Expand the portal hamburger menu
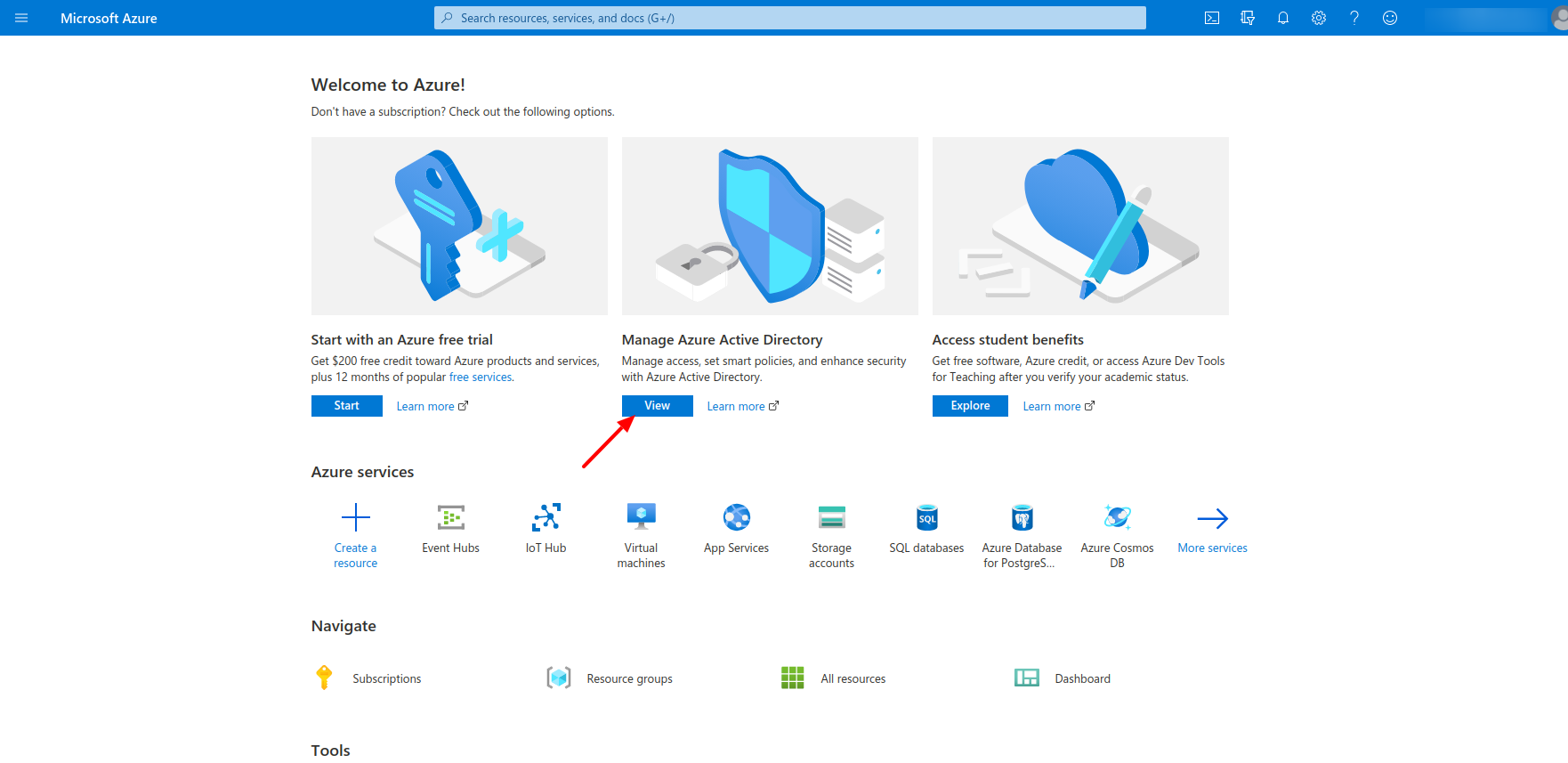This screenshot has width=1568, height=763. 21,18
